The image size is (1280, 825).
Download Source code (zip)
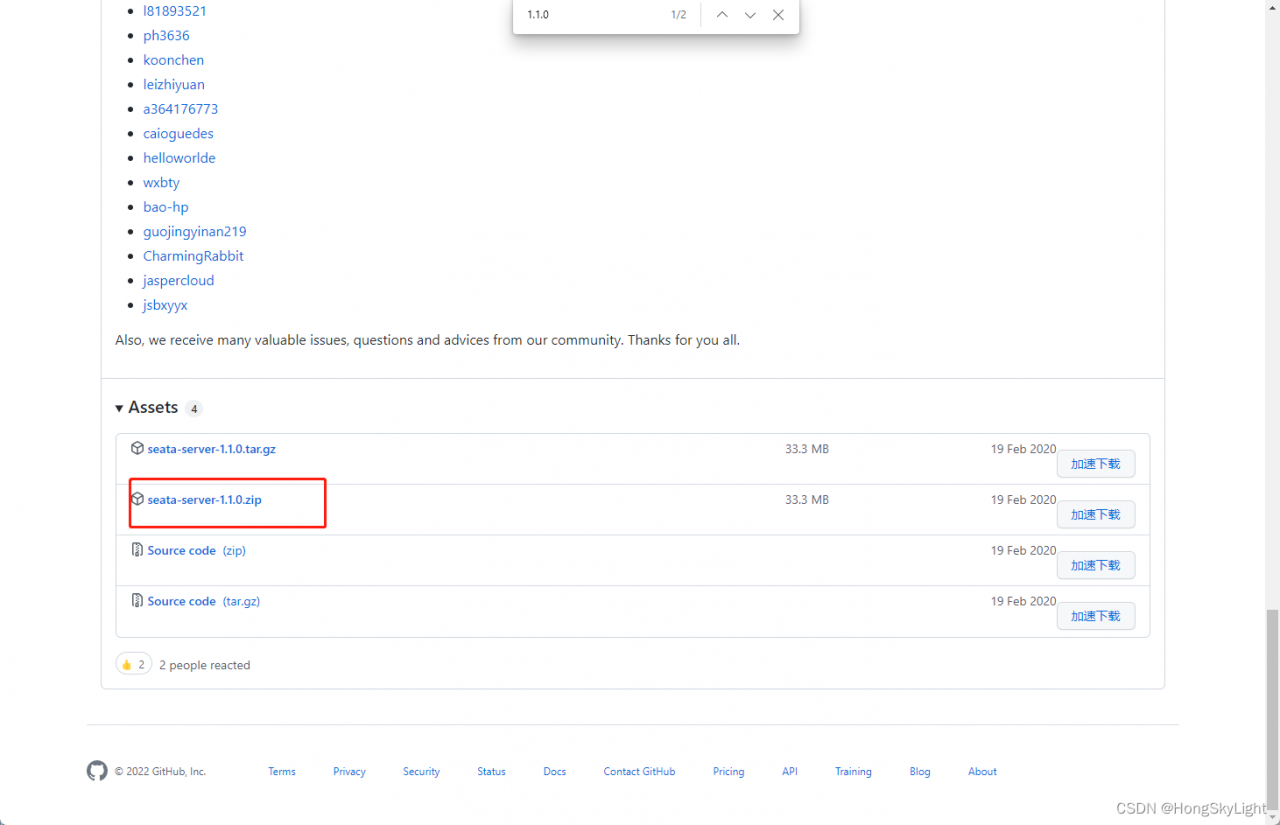click(196, 551)
